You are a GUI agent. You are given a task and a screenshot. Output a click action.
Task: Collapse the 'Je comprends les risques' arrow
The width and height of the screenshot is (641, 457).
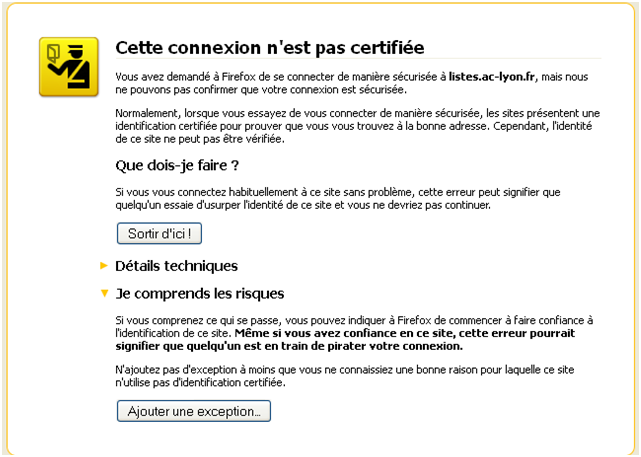click(103, 294)
